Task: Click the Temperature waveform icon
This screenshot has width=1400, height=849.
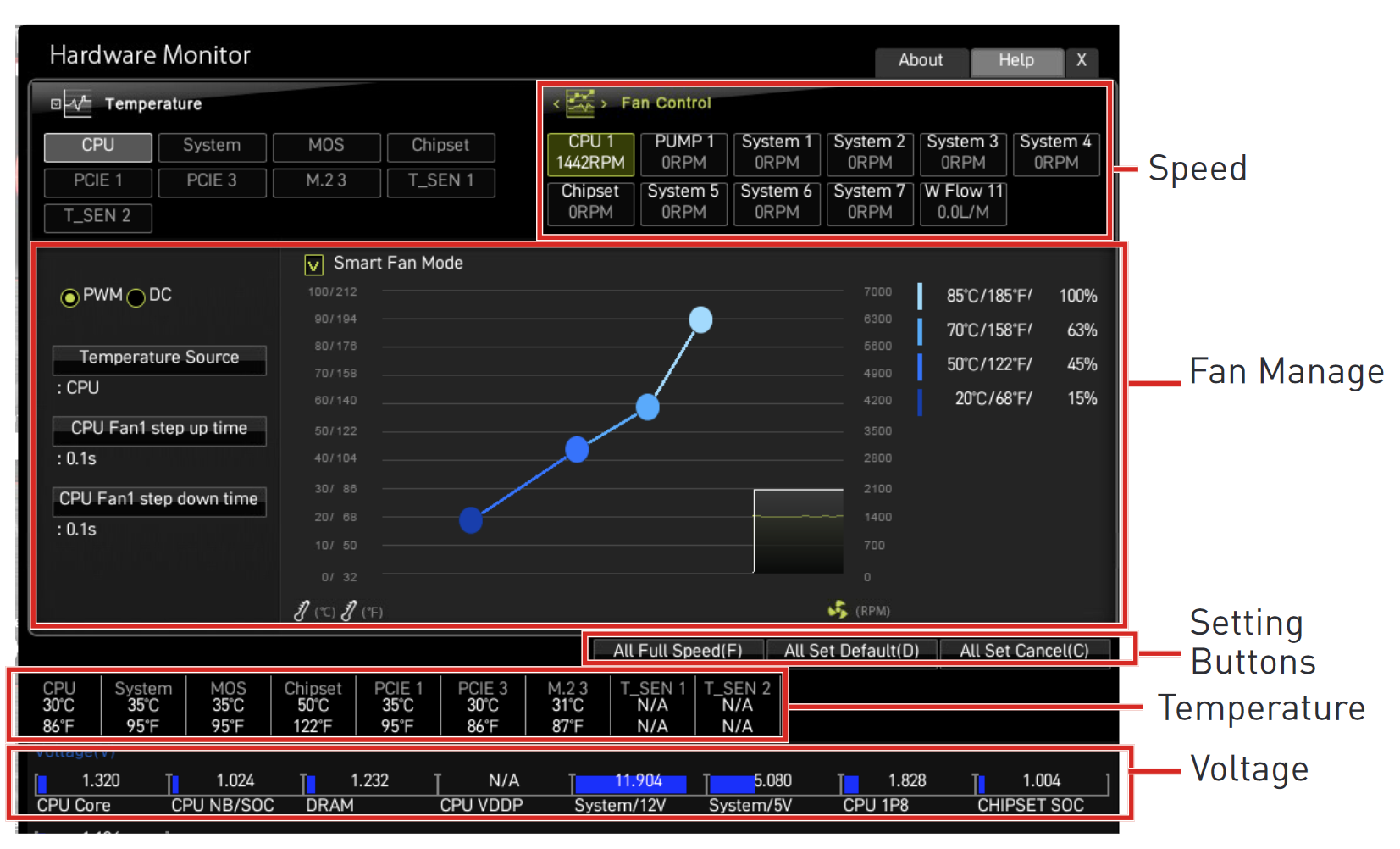Action: coord(78,103)
